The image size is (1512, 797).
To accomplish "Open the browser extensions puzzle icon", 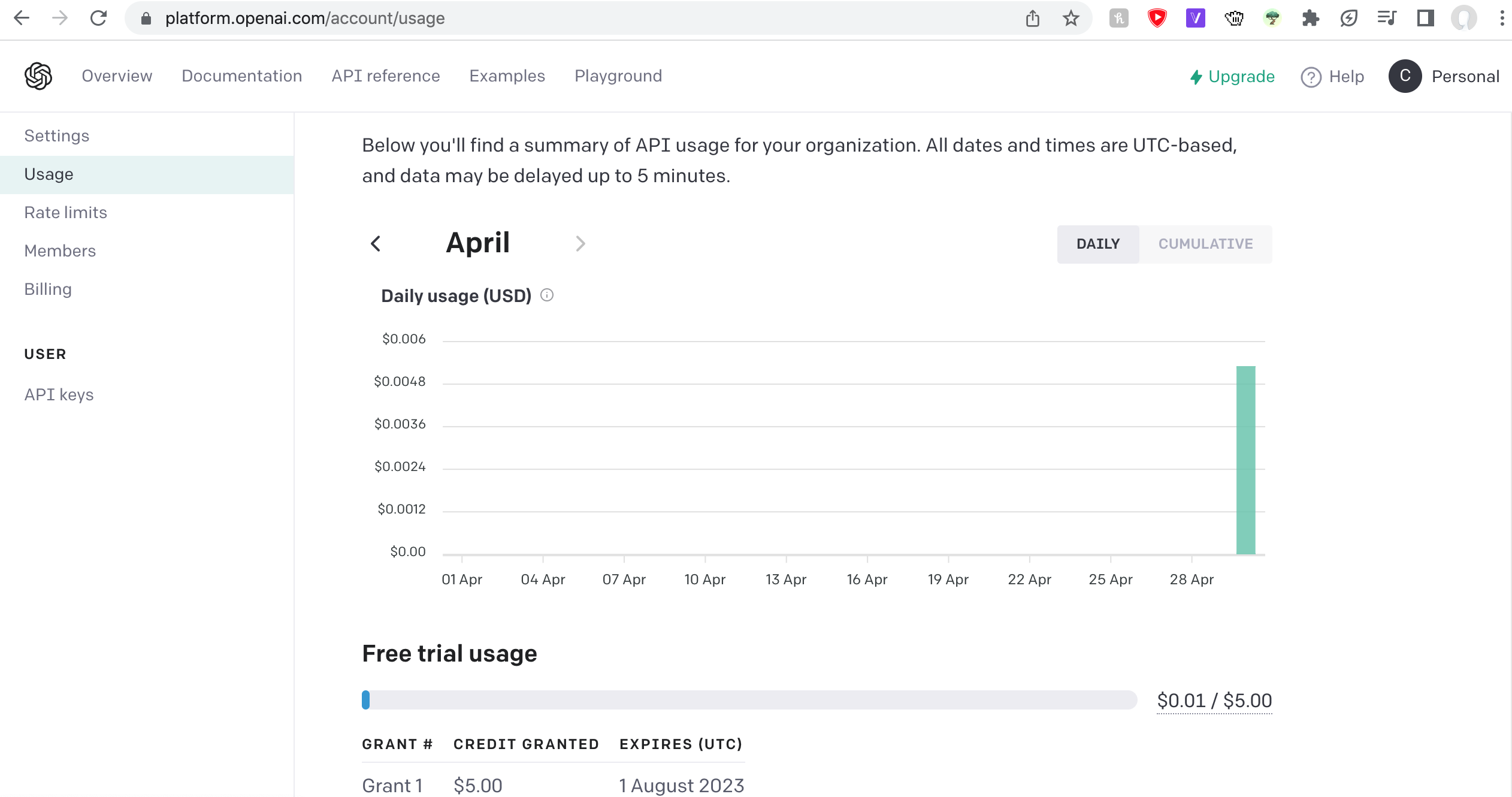I will click(x=1310, y=19).
